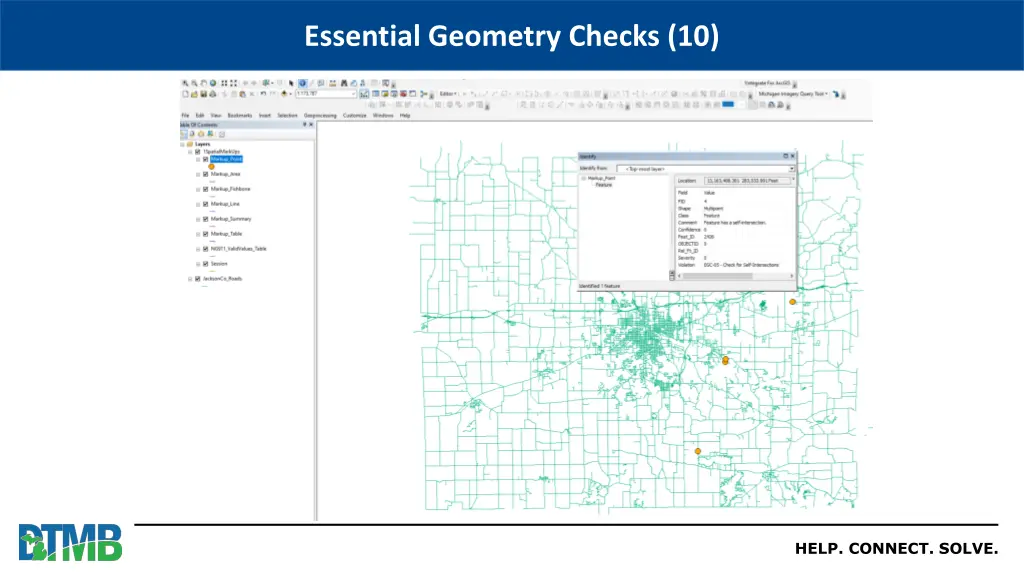Click the Fixed Zoom In icon
This screenshot has height=576, width=1024.
(x=224, y=84)
